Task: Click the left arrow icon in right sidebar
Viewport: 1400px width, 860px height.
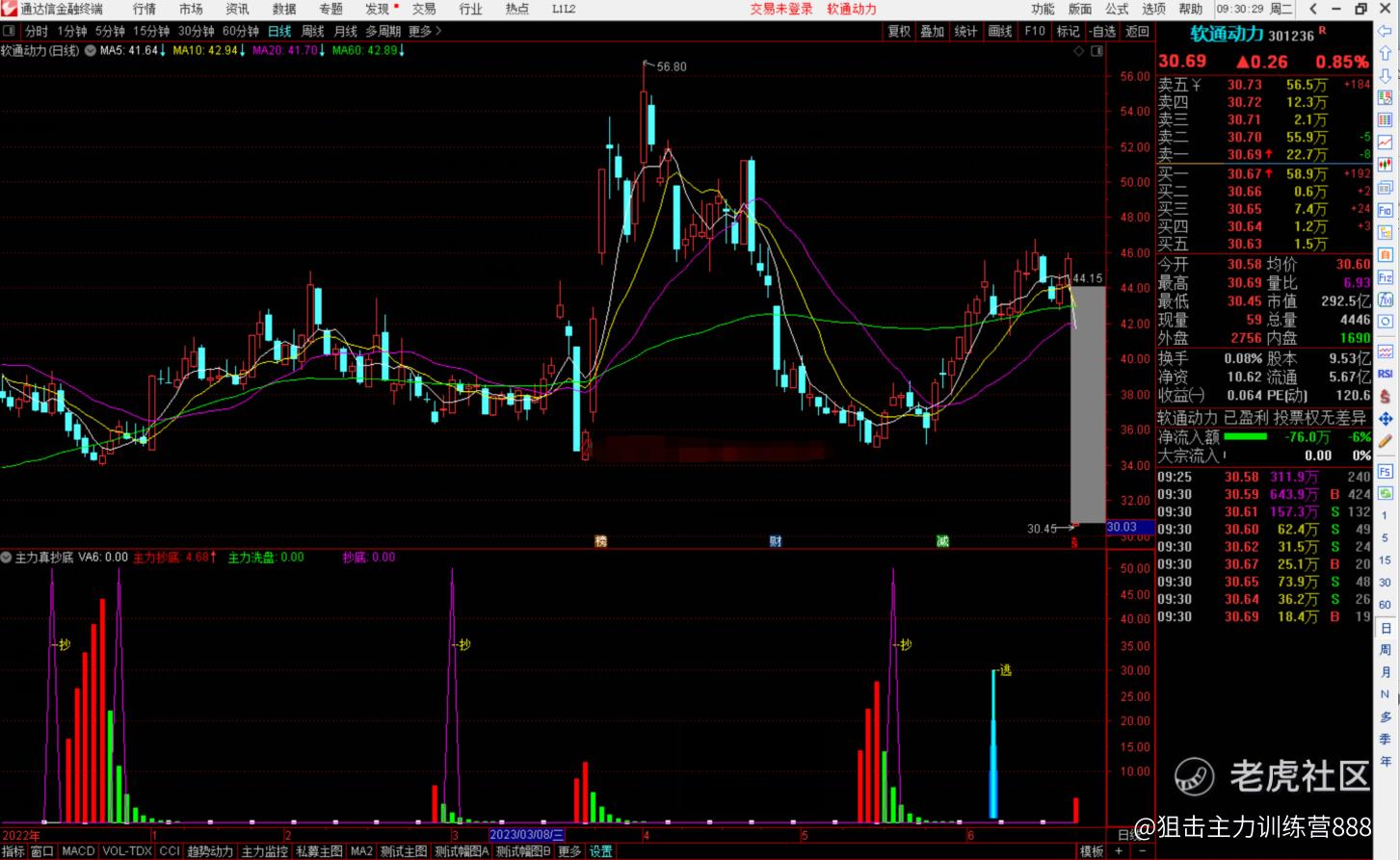Action: pyautogui.click(x=1386, y=32)
